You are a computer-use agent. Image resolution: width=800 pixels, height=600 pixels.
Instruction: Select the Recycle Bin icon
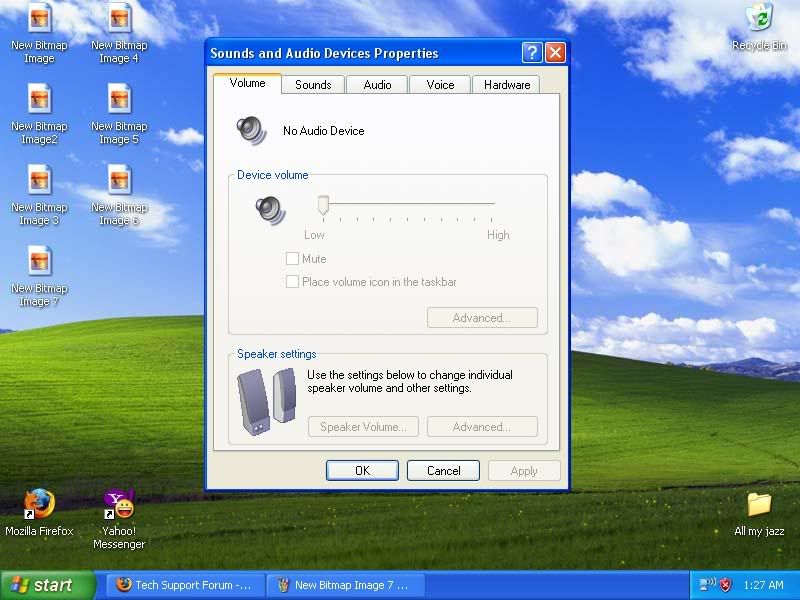[759, 27]
